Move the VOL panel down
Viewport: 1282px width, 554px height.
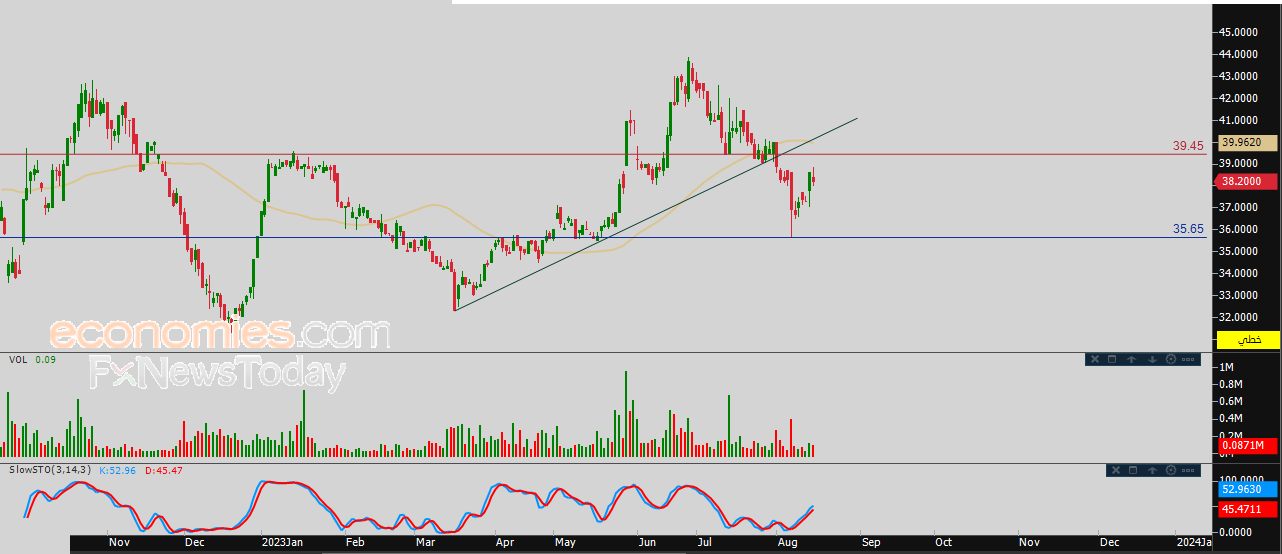[x=1151, y=359]
